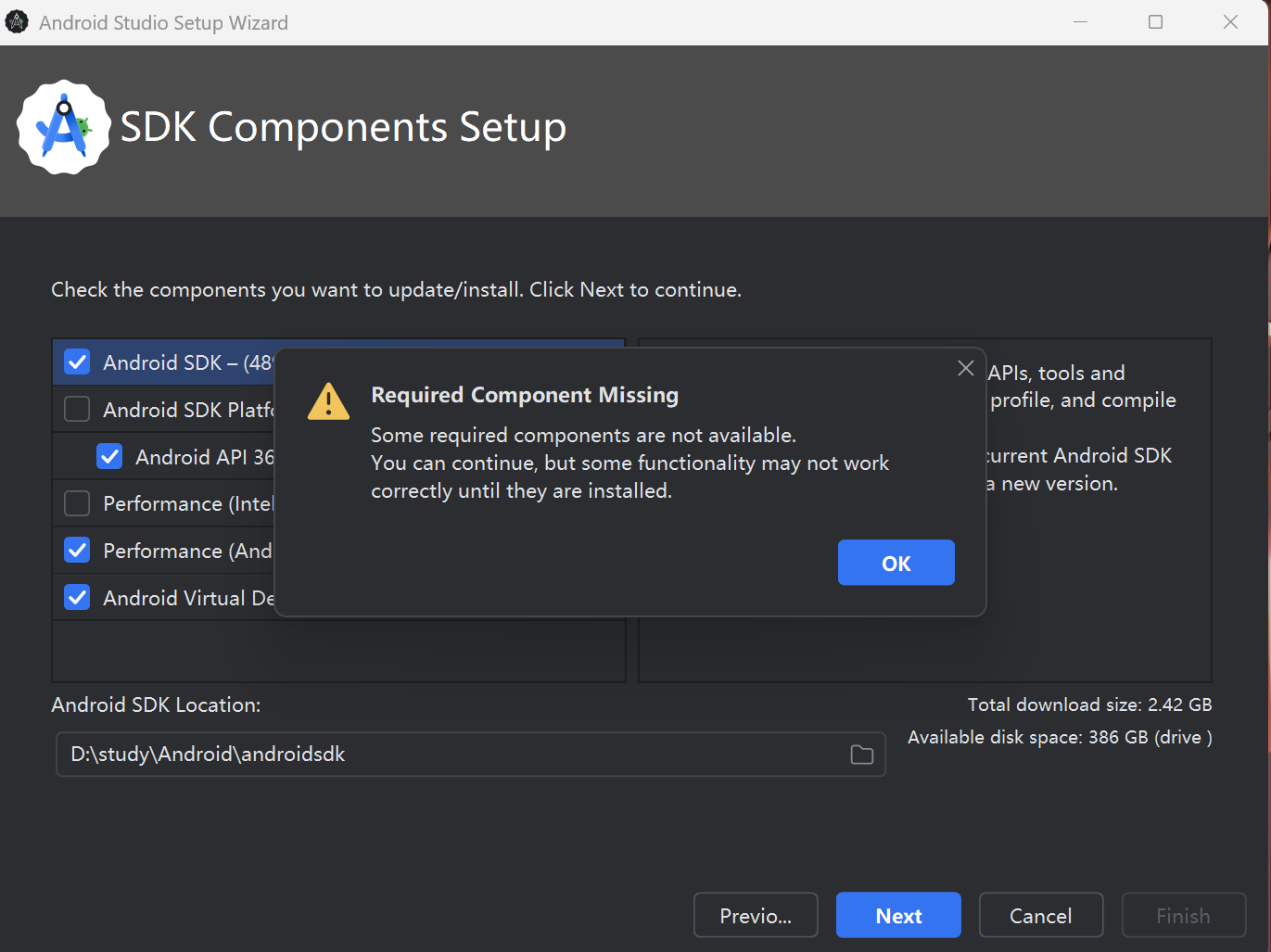Click the warning triangle icon in dialog
The width and height of the screenshot is (1271, 952).
click(327, 400)
